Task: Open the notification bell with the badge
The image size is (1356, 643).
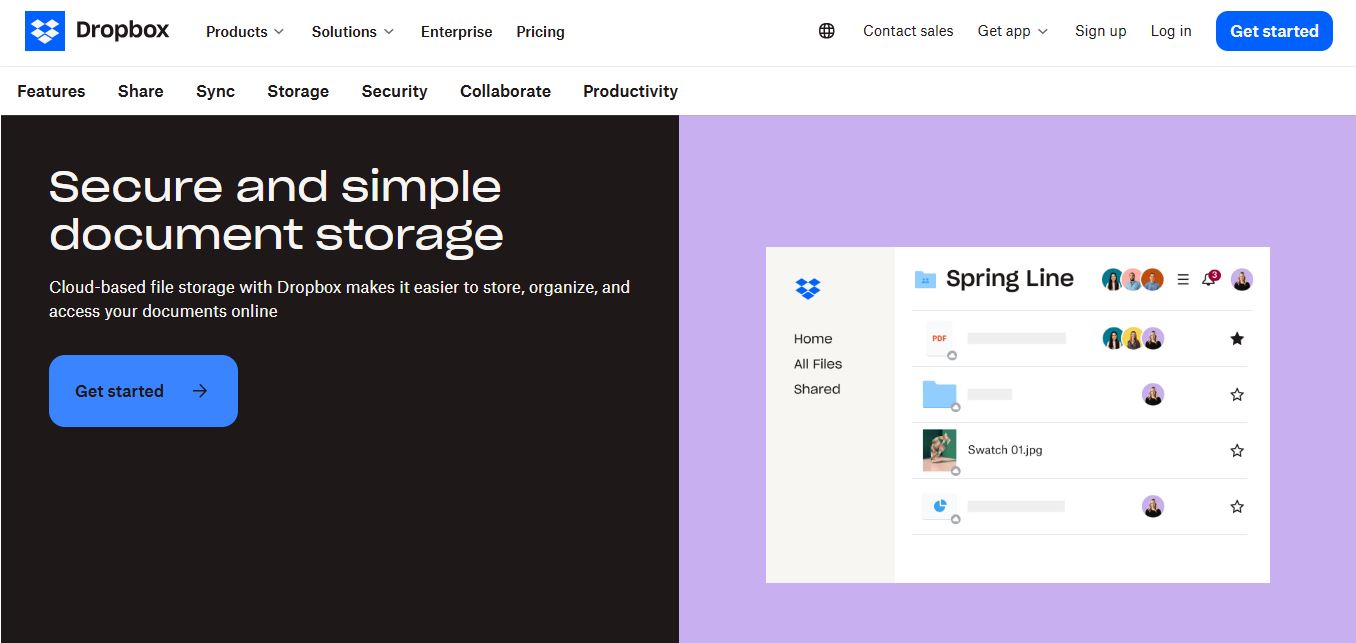Action: pos(1210,279)
